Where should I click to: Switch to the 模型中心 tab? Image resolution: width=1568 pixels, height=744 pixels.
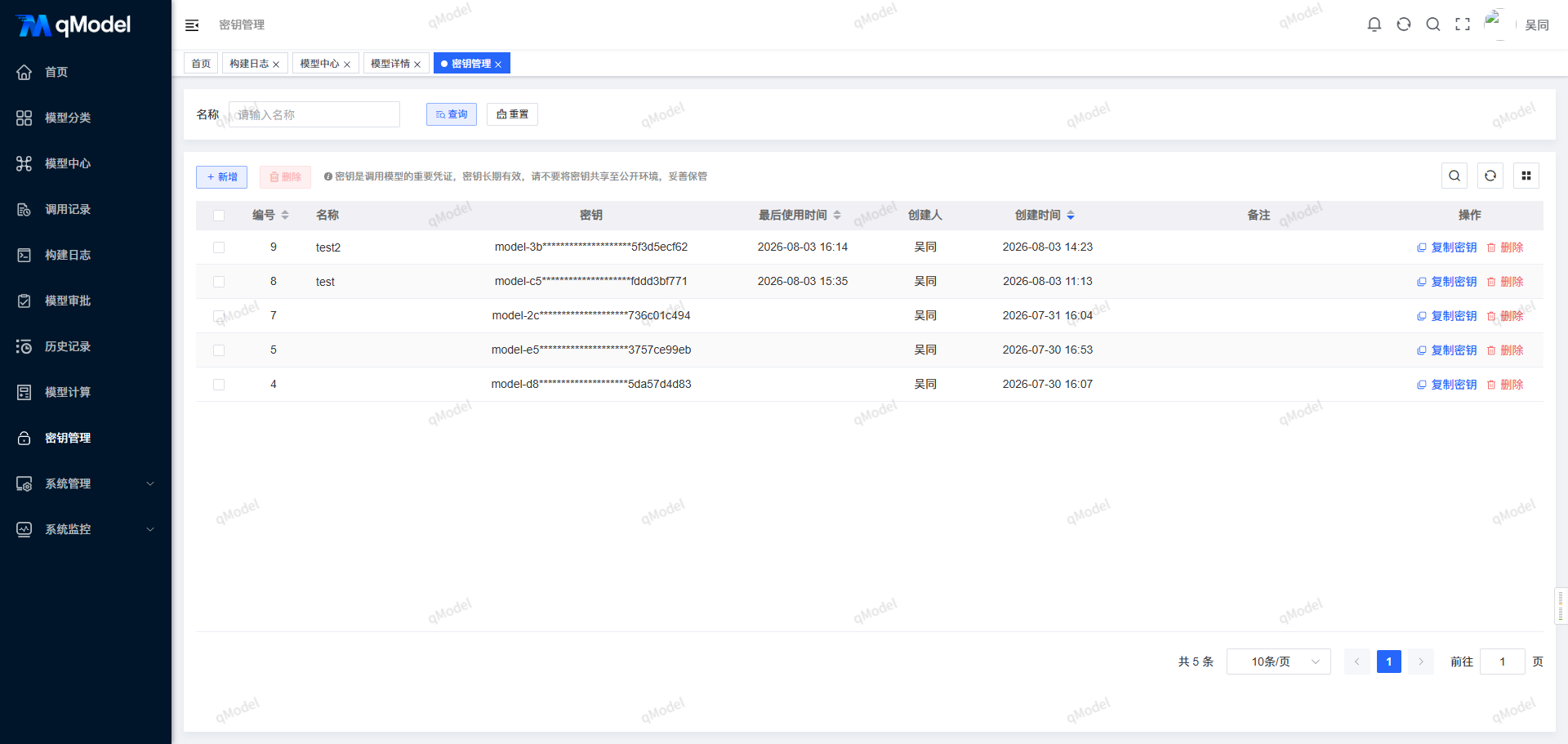tap(319, 64)
